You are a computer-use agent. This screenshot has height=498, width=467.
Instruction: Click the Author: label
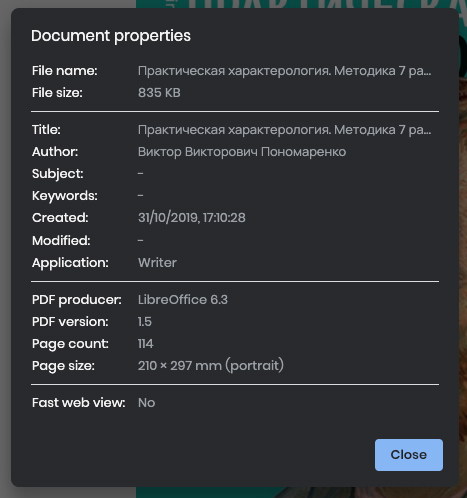point(55,152)
